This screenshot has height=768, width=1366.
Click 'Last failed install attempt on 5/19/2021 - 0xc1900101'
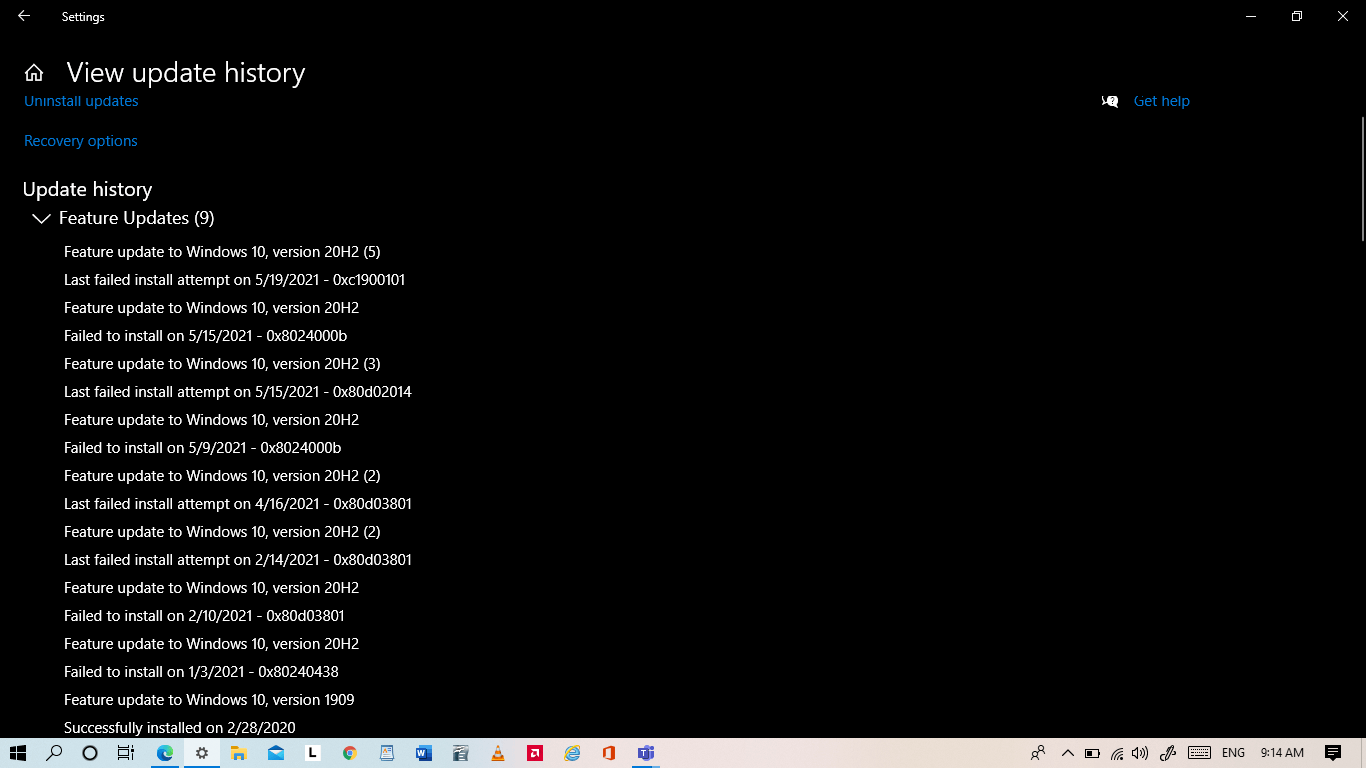(x=234, y=280)
